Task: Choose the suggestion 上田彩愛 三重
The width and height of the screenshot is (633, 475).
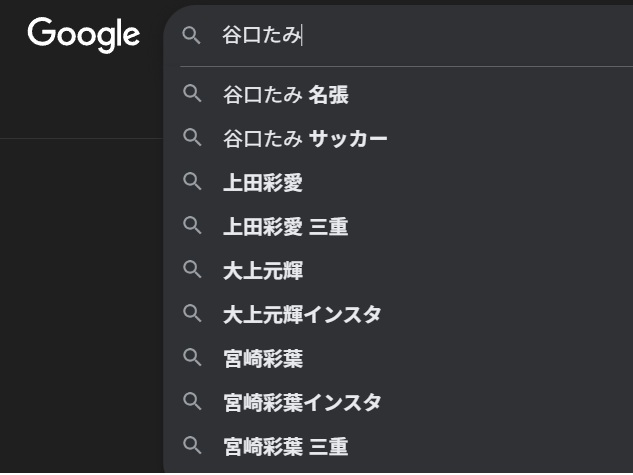Action: pos(286,227)
